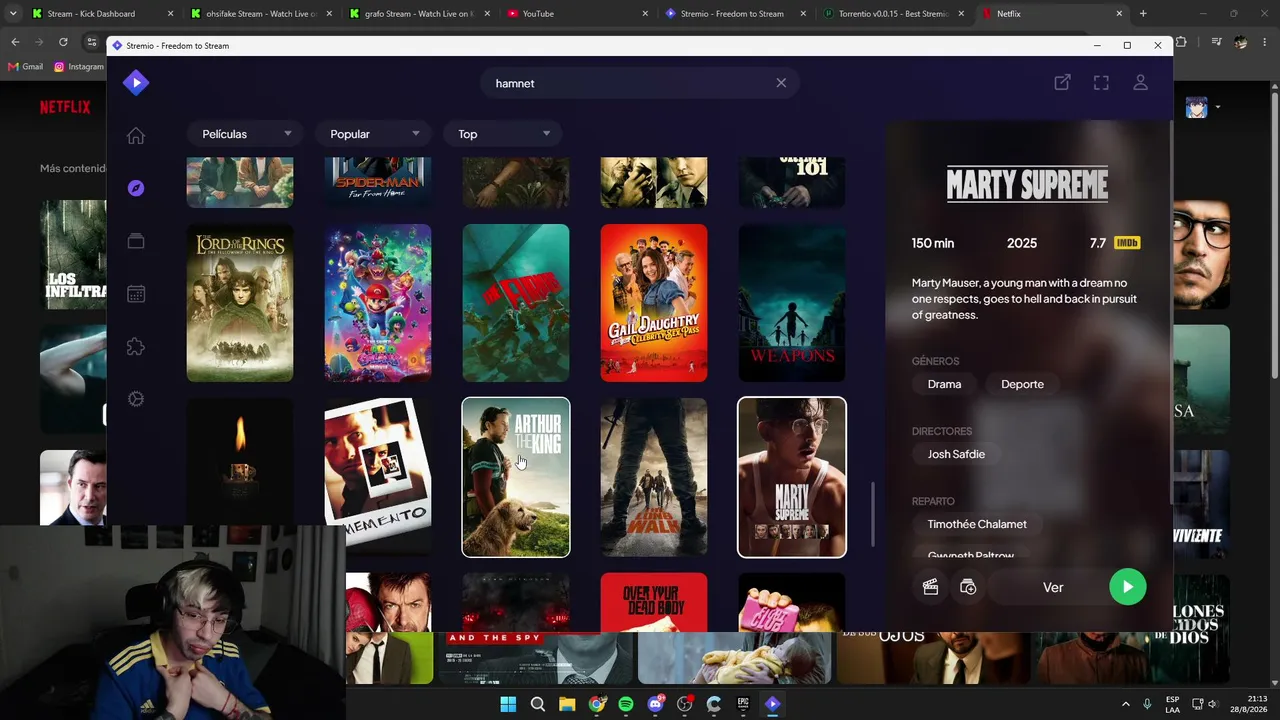The height and width of the screenshot is (720, 1280).
Task: Go to the Home board icon
Action: [136, 136]
